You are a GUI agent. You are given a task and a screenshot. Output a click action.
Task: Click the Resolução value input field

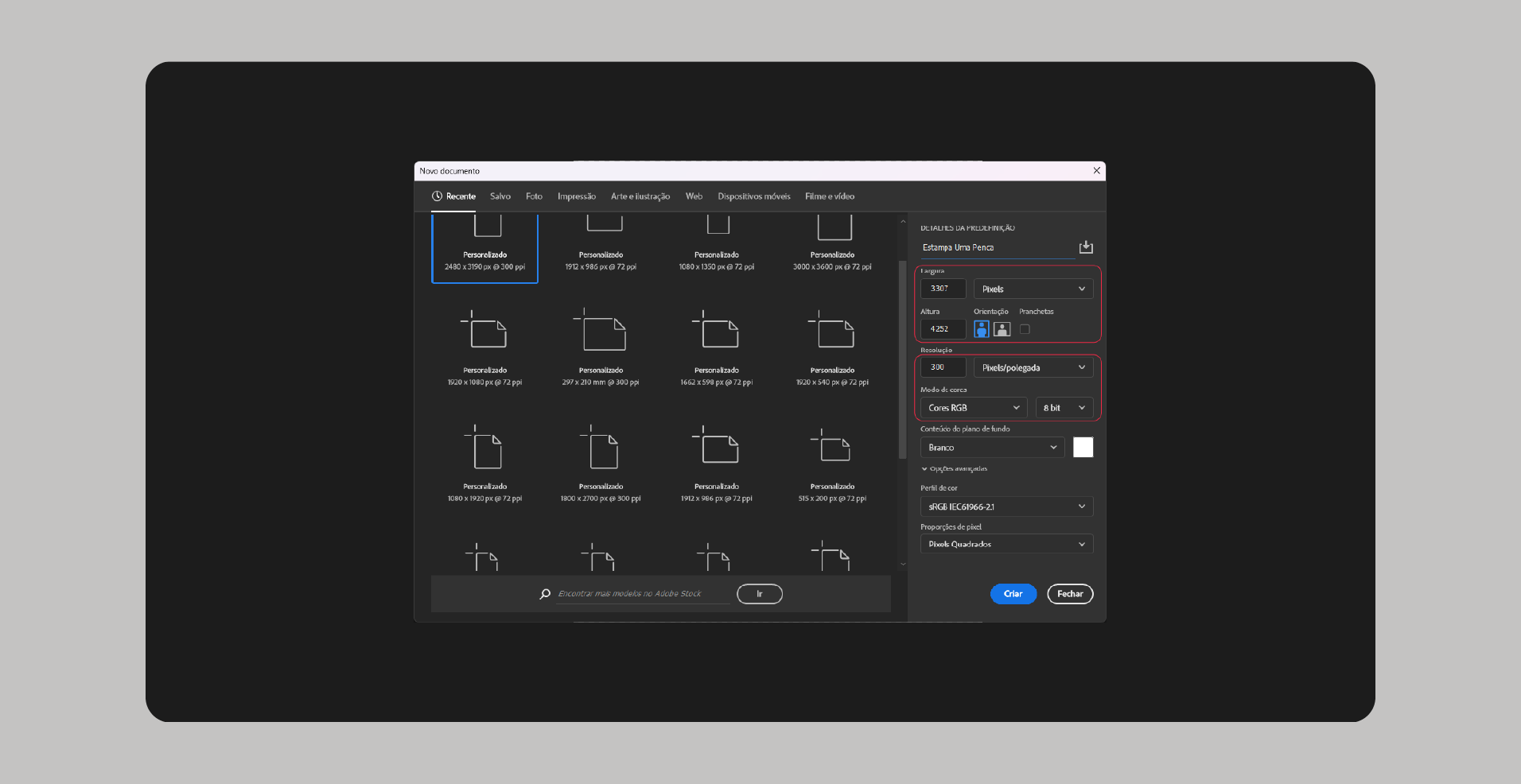[943, 367]
